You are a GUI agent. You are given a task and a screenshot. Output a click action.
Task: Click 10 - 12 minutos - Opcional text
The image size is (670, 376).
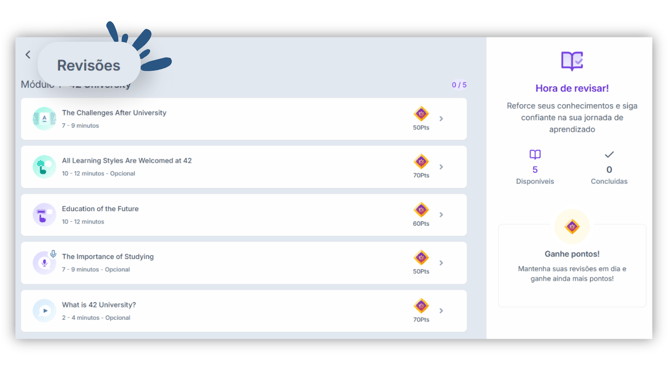(98, 173)
